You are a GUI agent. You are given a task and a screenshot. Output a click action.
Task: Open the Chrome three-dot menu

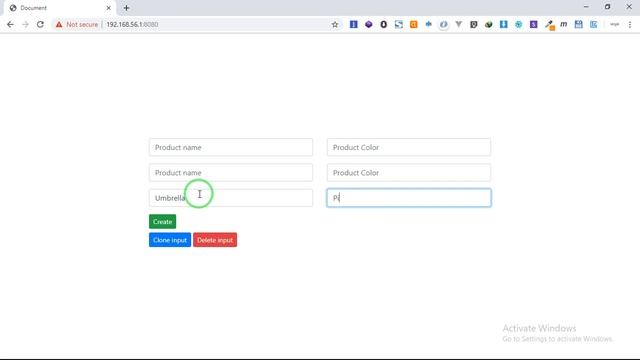630,24
